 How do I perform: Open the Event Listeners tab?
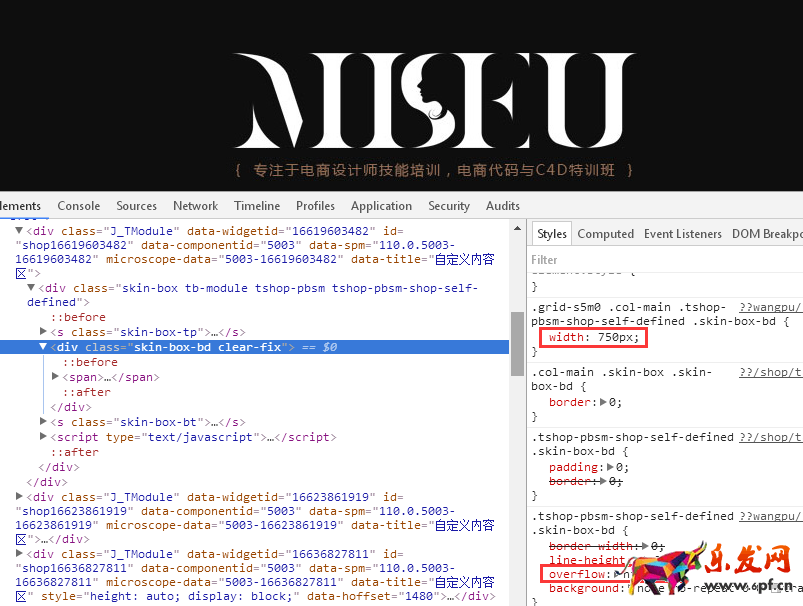(683, 234)
